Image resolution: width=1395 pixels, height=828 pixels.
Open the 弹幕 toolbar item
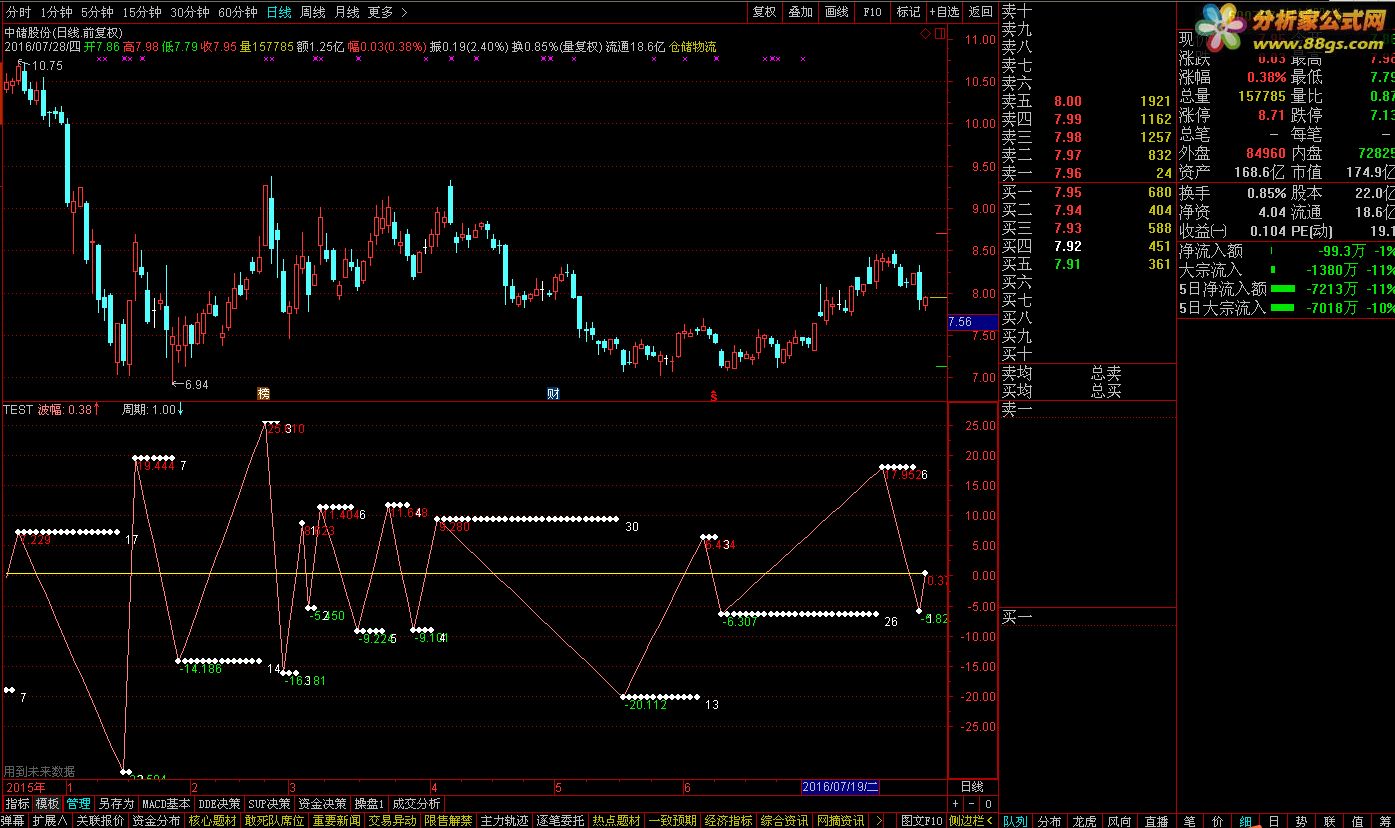pos(13,820)
